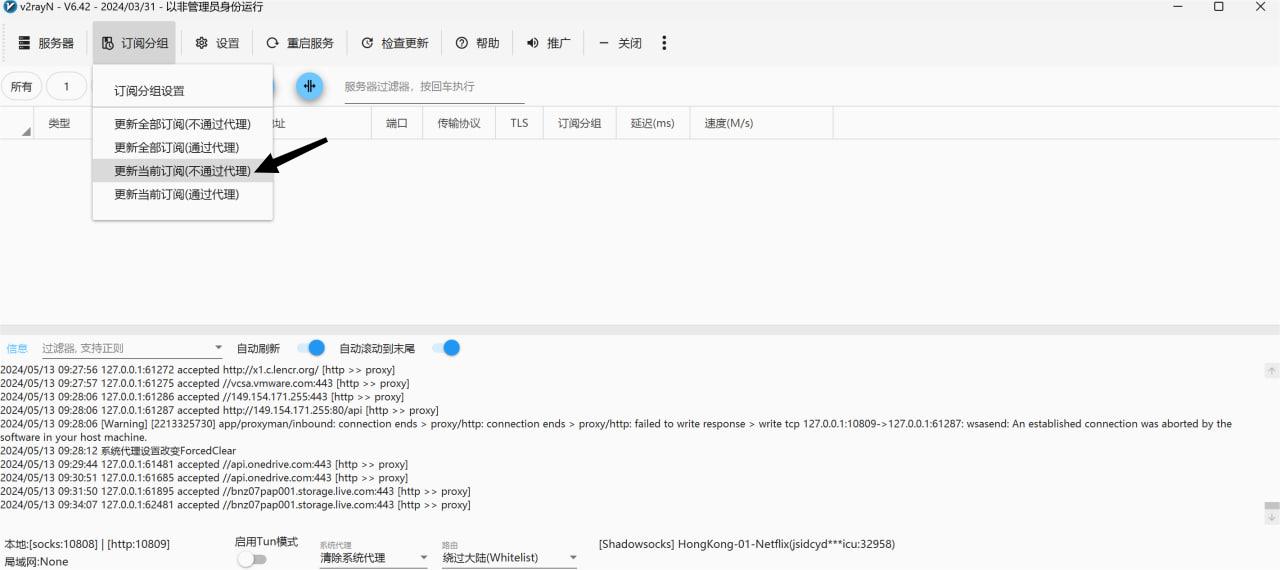The height and width of the screenshot is (570, 1280).
Task: Open the 设置 (Settings) gear menu
Action: 201,43
